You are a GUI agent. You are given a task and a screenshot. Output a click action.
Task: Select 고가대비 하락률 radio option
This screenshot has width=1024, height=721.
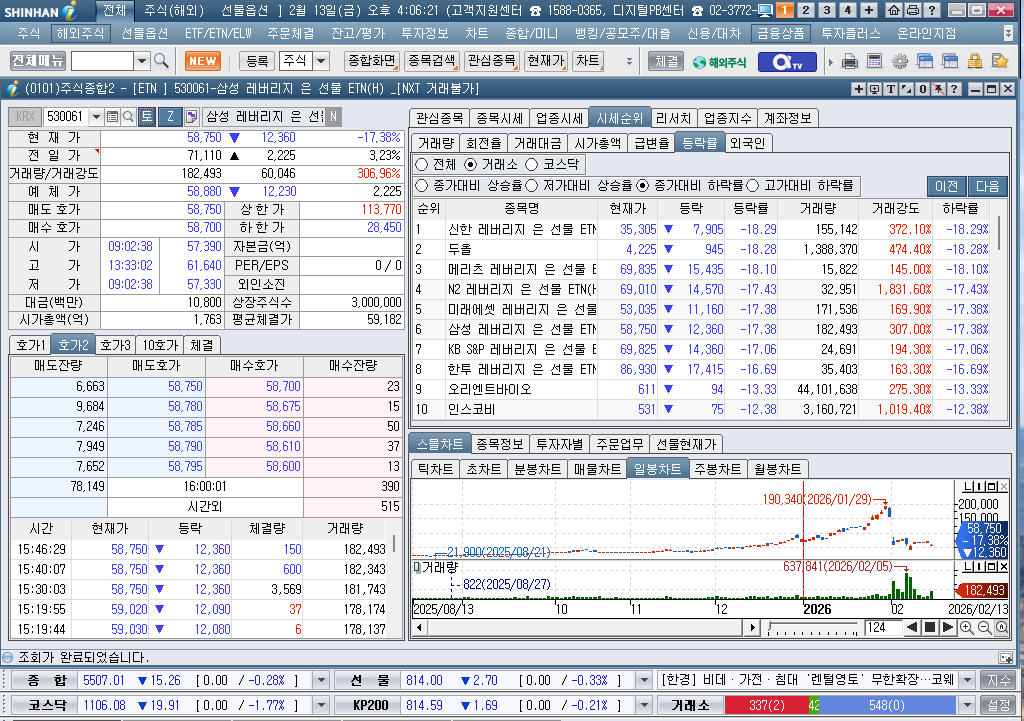pyautogui.click(x=752, y=186)
